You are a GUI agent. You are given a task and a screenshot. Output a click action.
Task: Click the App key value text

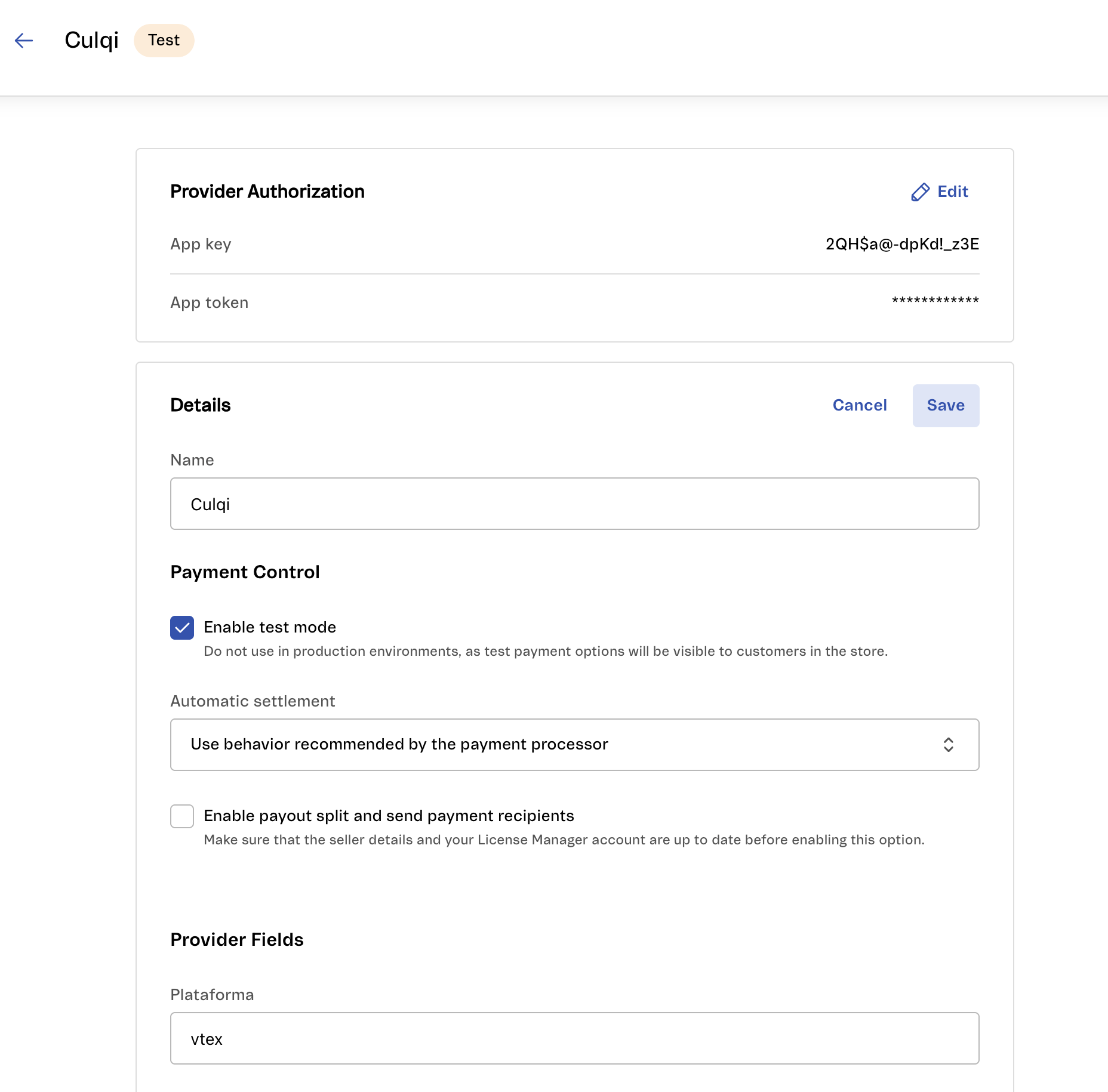pos(902,244)
